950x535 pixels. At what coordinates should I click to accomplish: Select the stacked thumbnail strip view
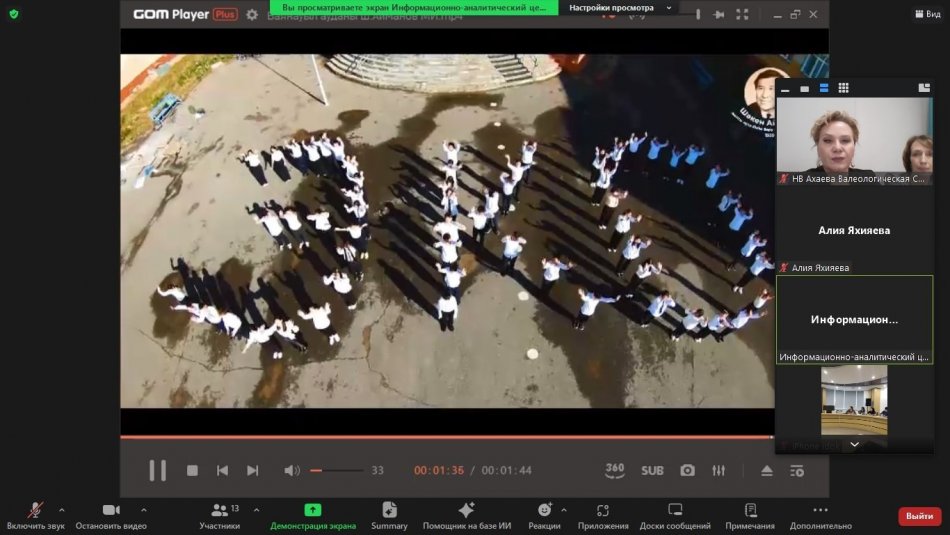point(824,88)
